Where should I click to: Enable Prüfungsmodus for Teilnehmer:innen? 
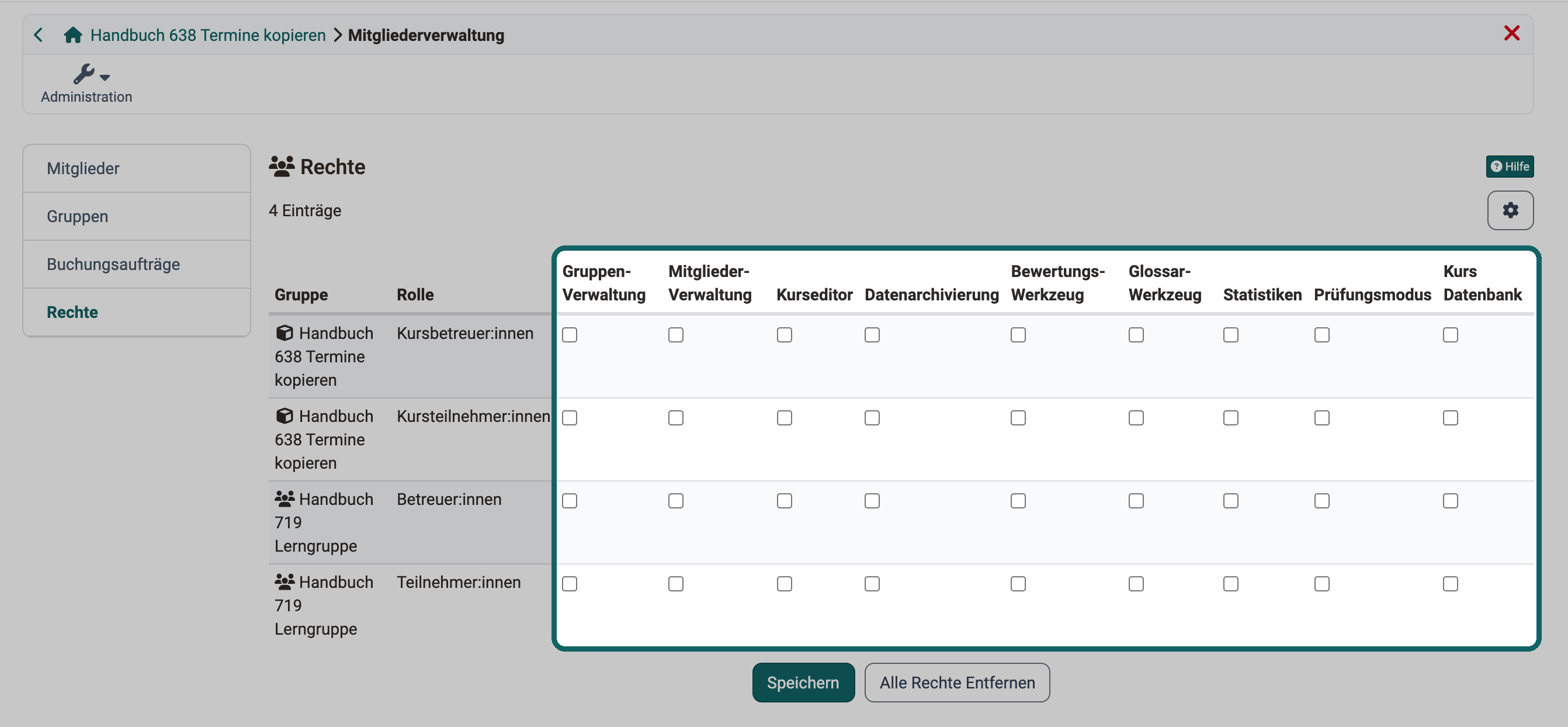(1321, 583)
